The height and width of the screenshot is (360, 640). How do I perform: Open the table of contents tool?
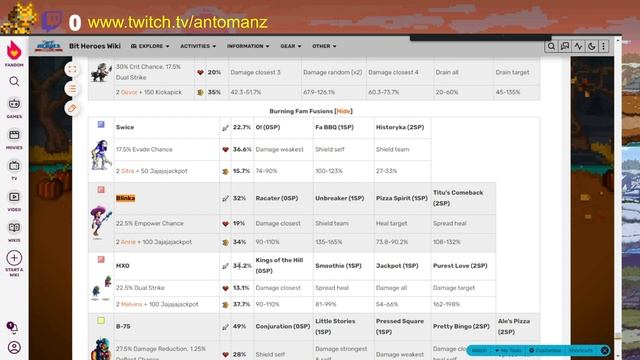tap(72, 89)
